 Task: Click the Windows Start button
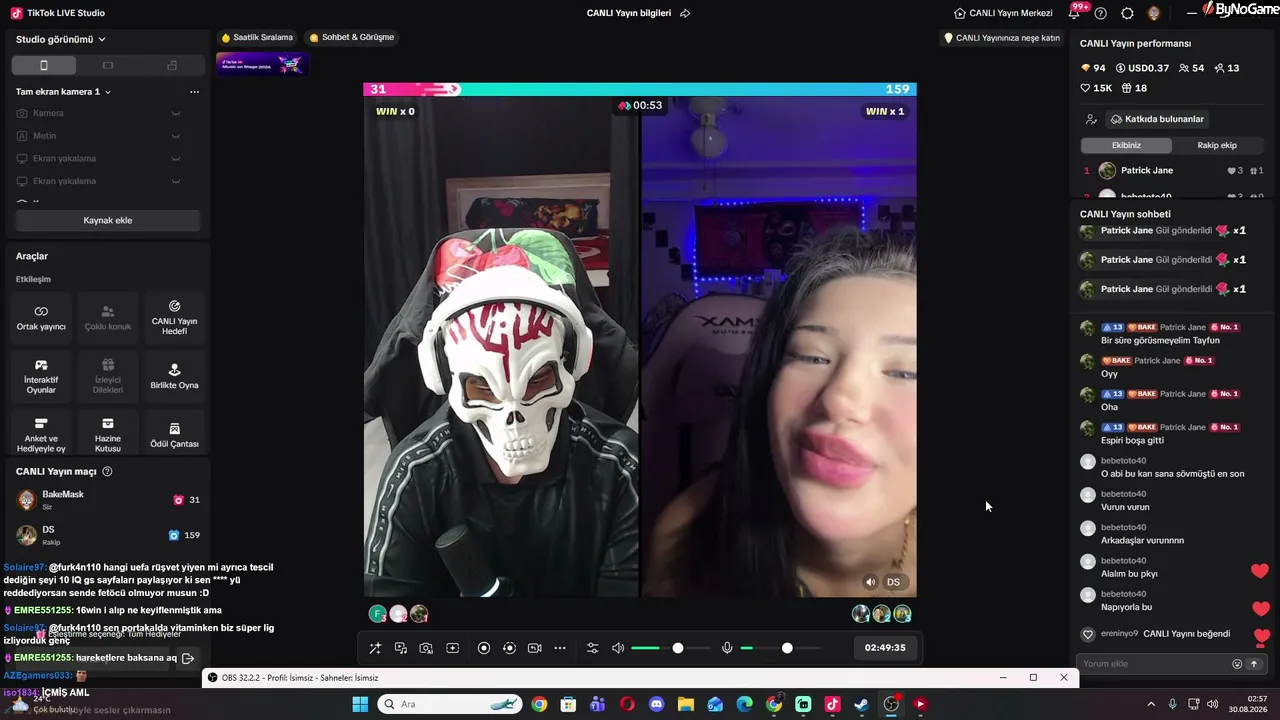[x=360, y=704]
